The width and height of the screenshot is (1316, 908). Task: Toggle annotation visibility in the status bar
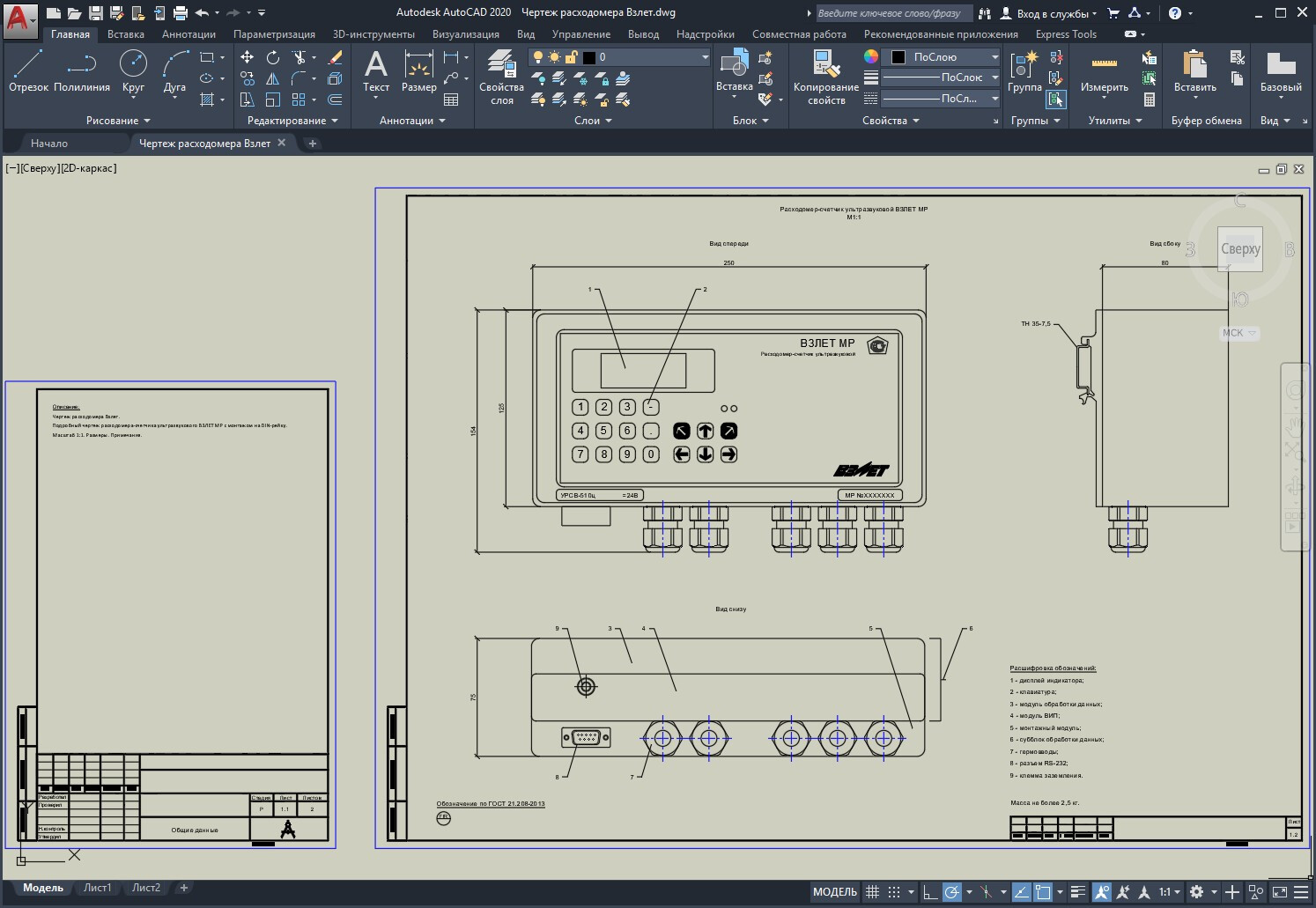click(1102, 892)
